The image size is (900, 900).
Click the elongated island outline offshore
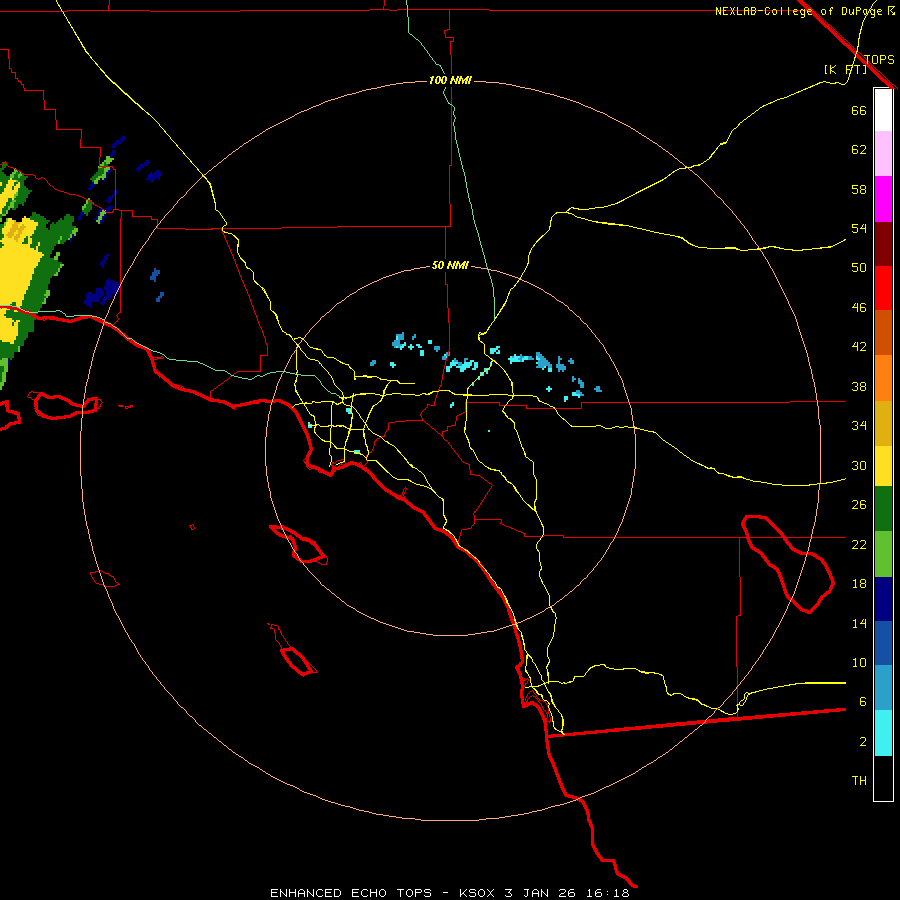[x=298, y=544]
